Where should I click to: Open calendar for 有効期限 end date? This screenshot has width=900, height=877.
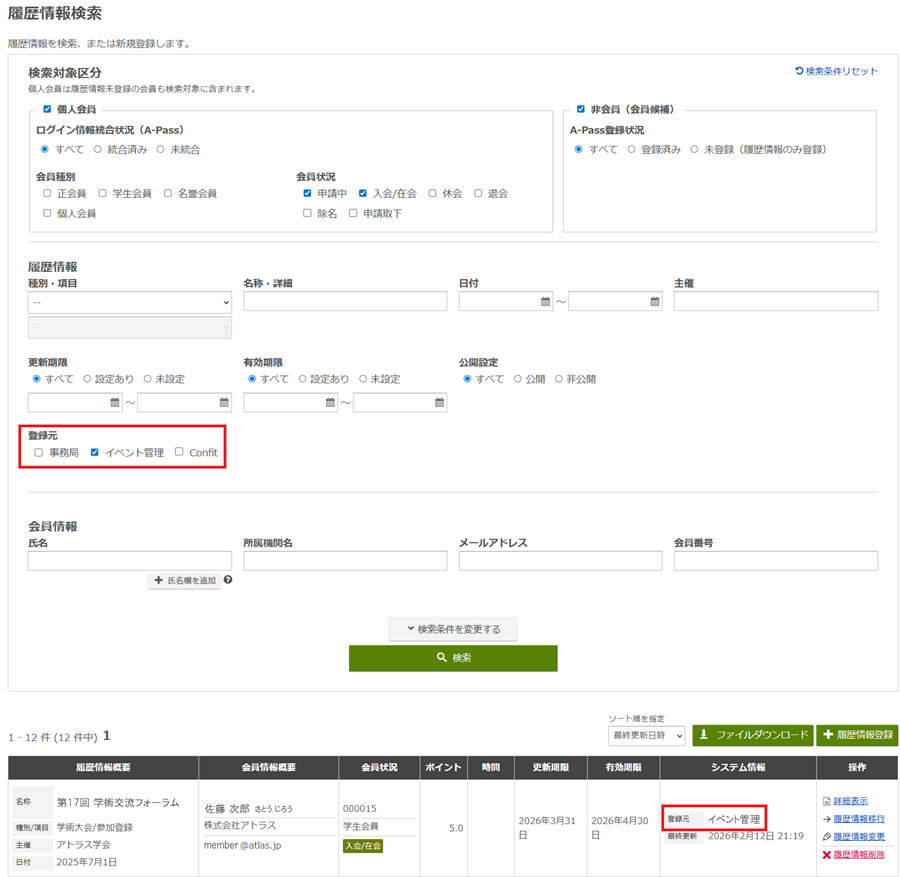[x=440, y=403]
